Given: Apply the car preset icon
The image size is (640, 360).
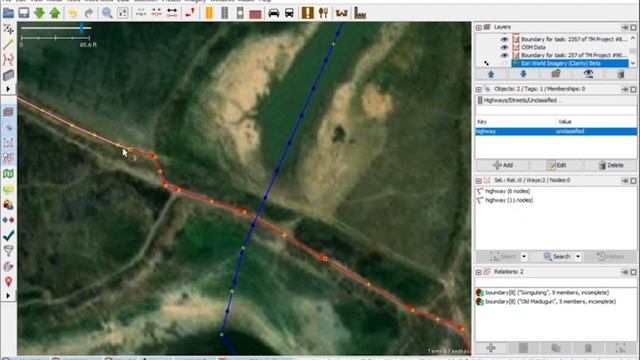Looking at the screenshot, I should (273, 13).
